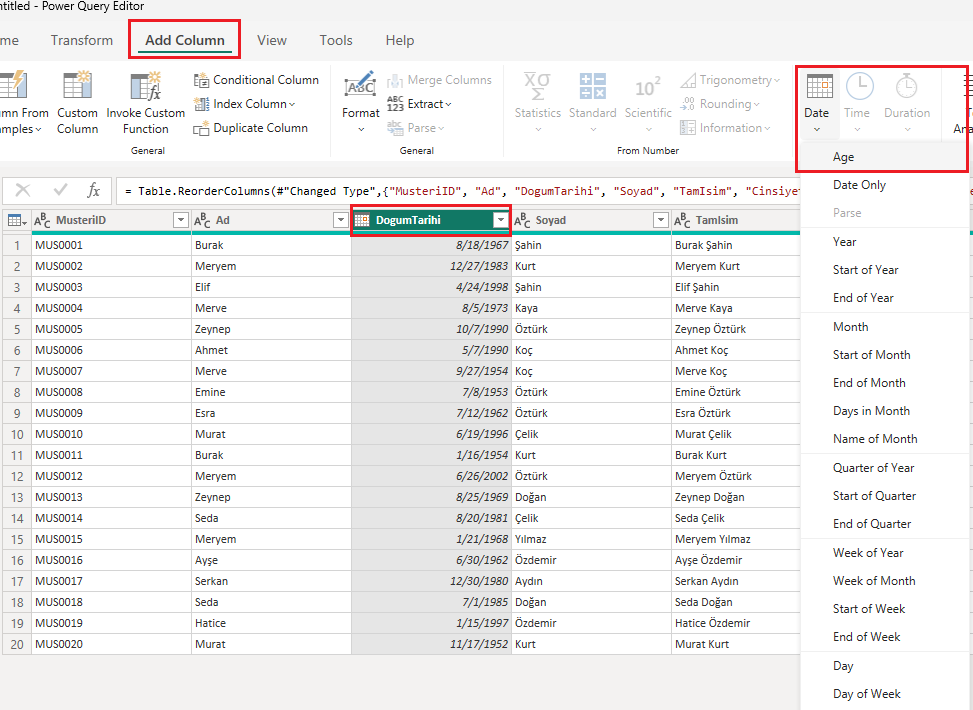Screen dimensions: 973x710
Task: Select Name of Month
Action: pyautogui.click(x=884, y=439)
